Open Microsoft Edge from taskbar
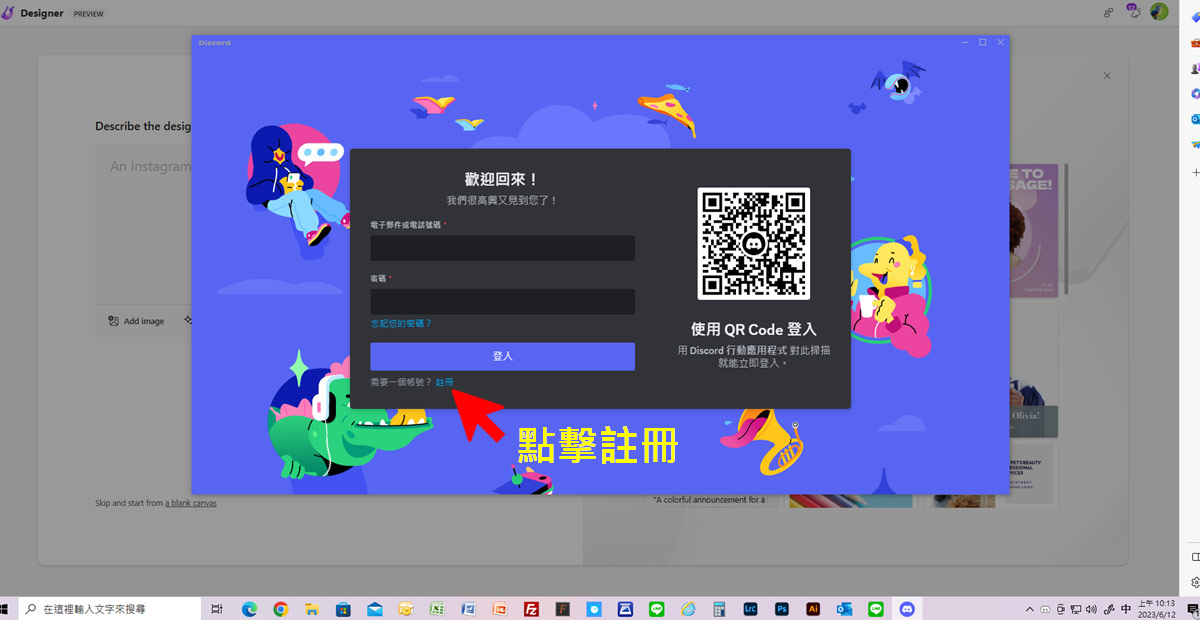The width and height of the screenshot is (1200, 620). (x=249, y=608)
